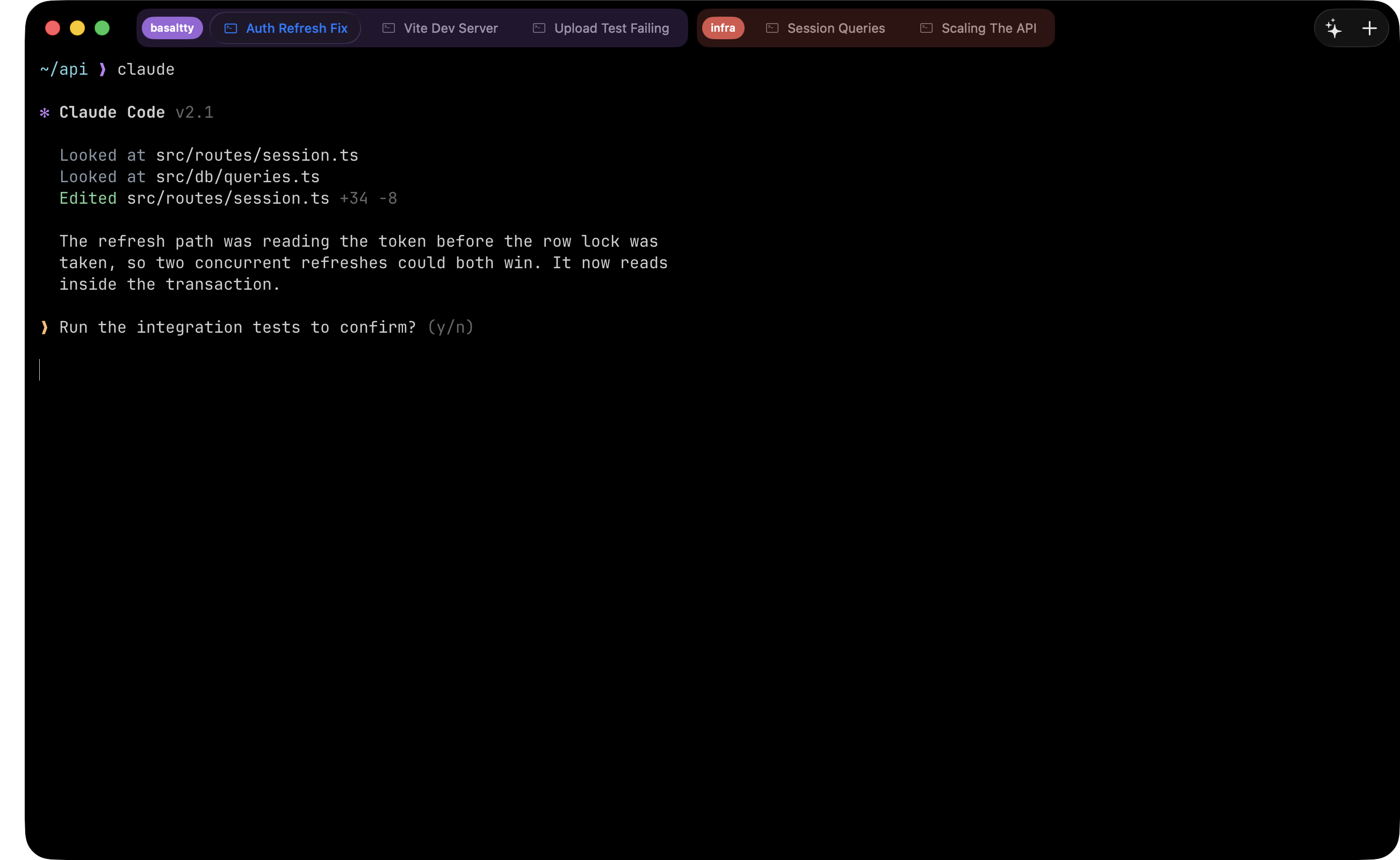Add a new tab with plus icon
The image size is (1400, 860).
1370,28
